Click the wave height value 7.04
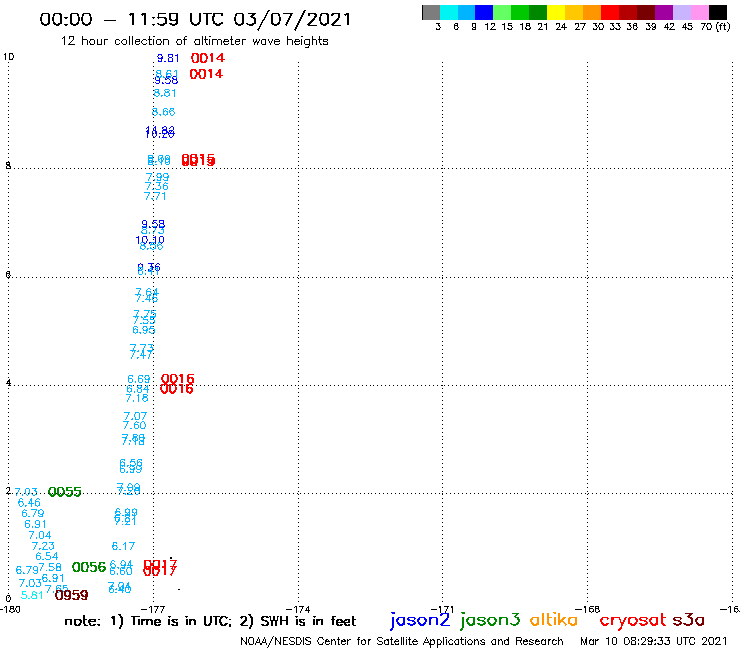The height and width of the screenshot is (650, 740). [40, 535]
